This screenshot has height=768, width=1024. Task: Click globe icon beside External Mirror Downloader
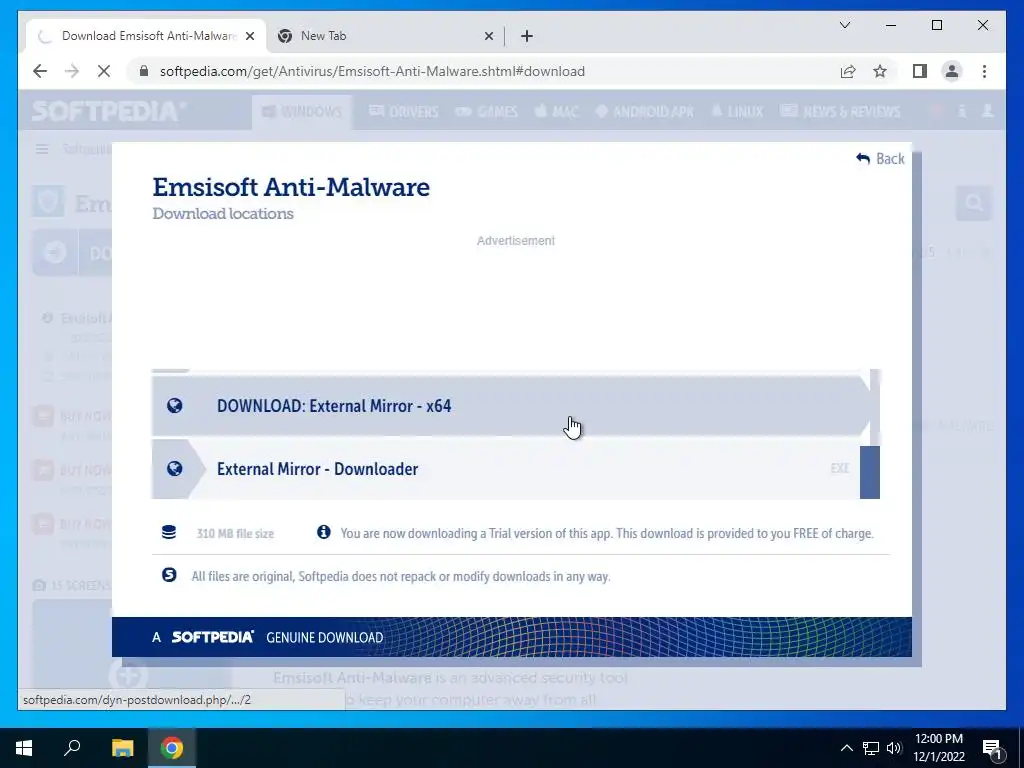(174, 468)
